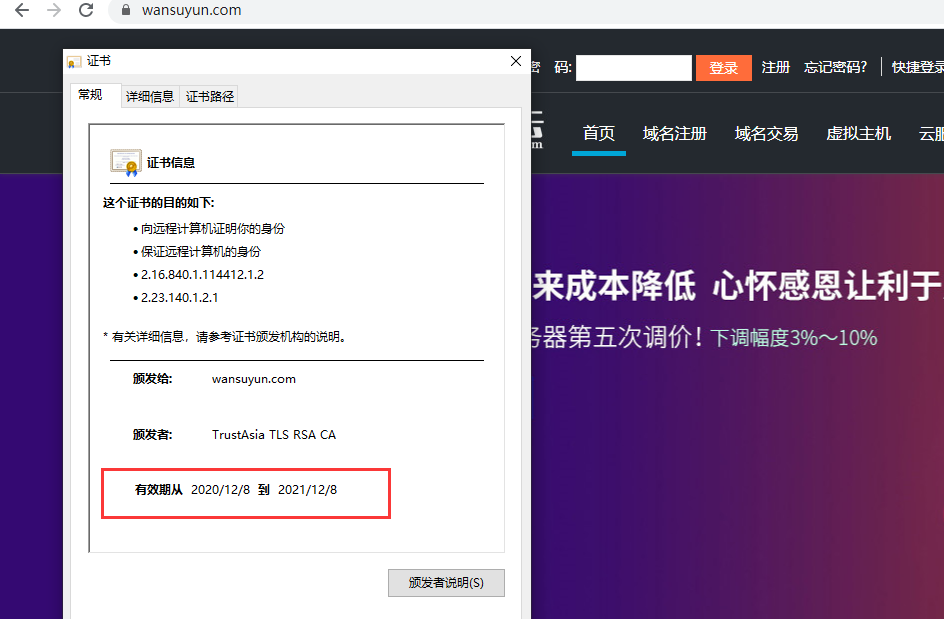Click the issuer TrustAsia TLS RSA CA
The image size is (944, 619).
click(274, 435)
